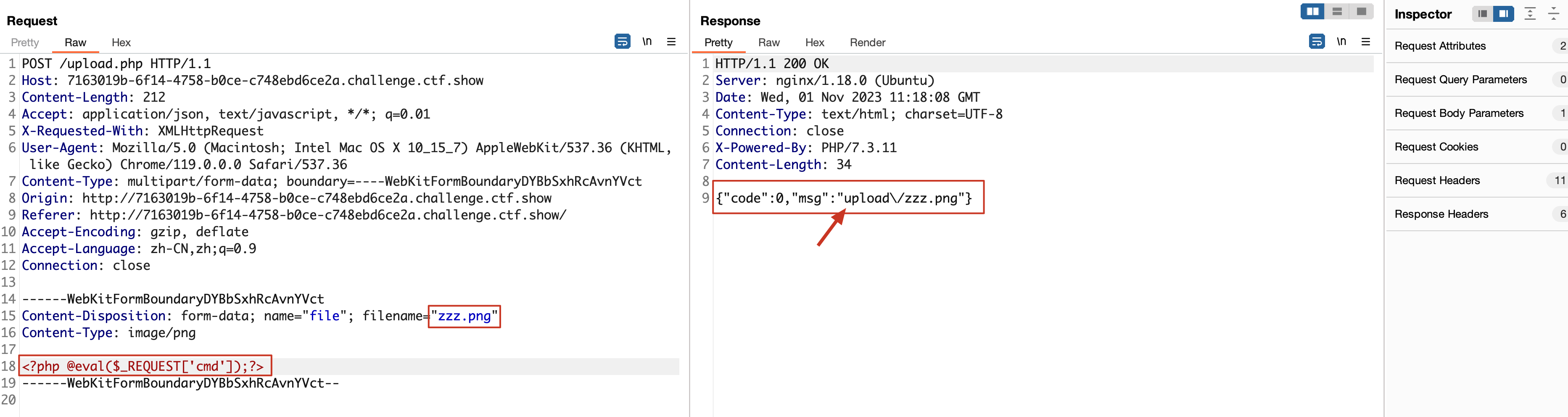Show non-printable \n characters in Response pane
Screen dimensions: 1568x417
tap(1341, 41)
